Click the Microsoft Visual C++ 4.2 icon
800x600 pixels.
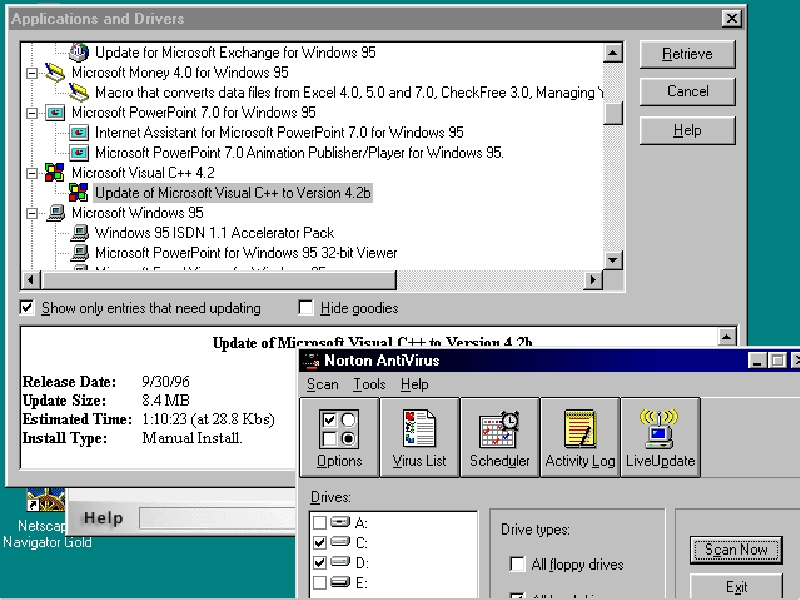point(55,172)
